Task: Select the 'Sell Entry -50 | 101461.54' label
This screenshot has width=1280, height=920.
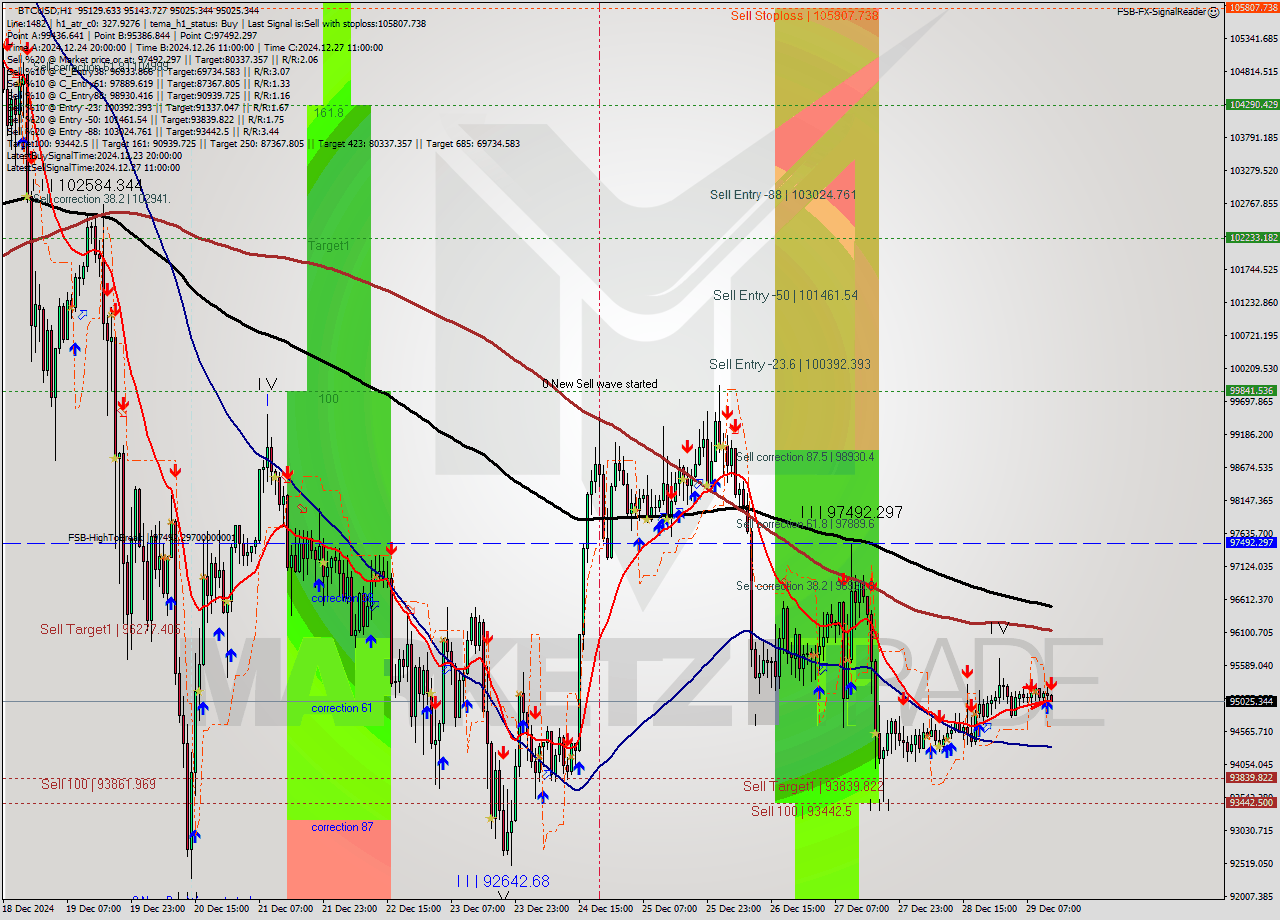Action: click(785, 295)
